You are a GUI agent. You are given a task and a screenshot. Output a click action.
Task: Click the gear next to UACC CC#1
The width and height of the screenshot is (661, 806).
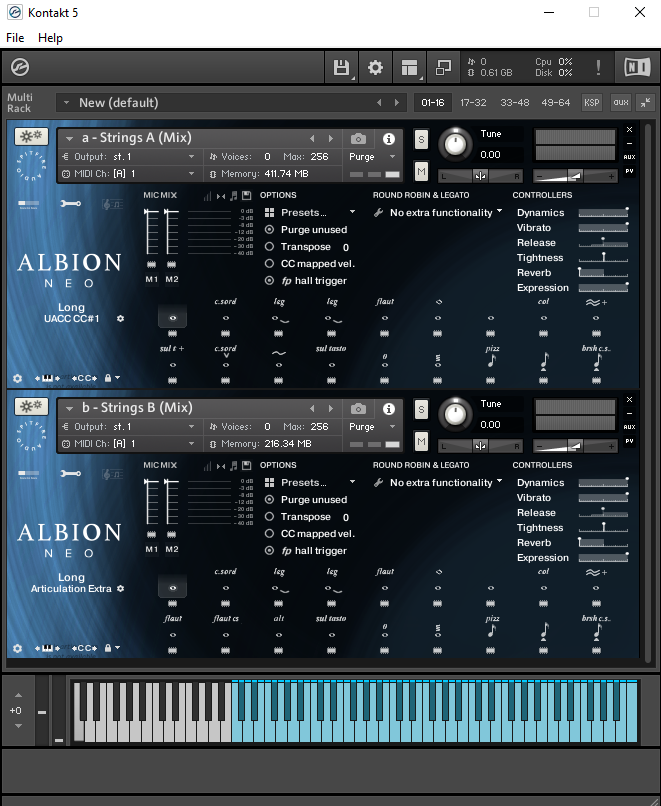pyautogui.click(x=120, y=319)
